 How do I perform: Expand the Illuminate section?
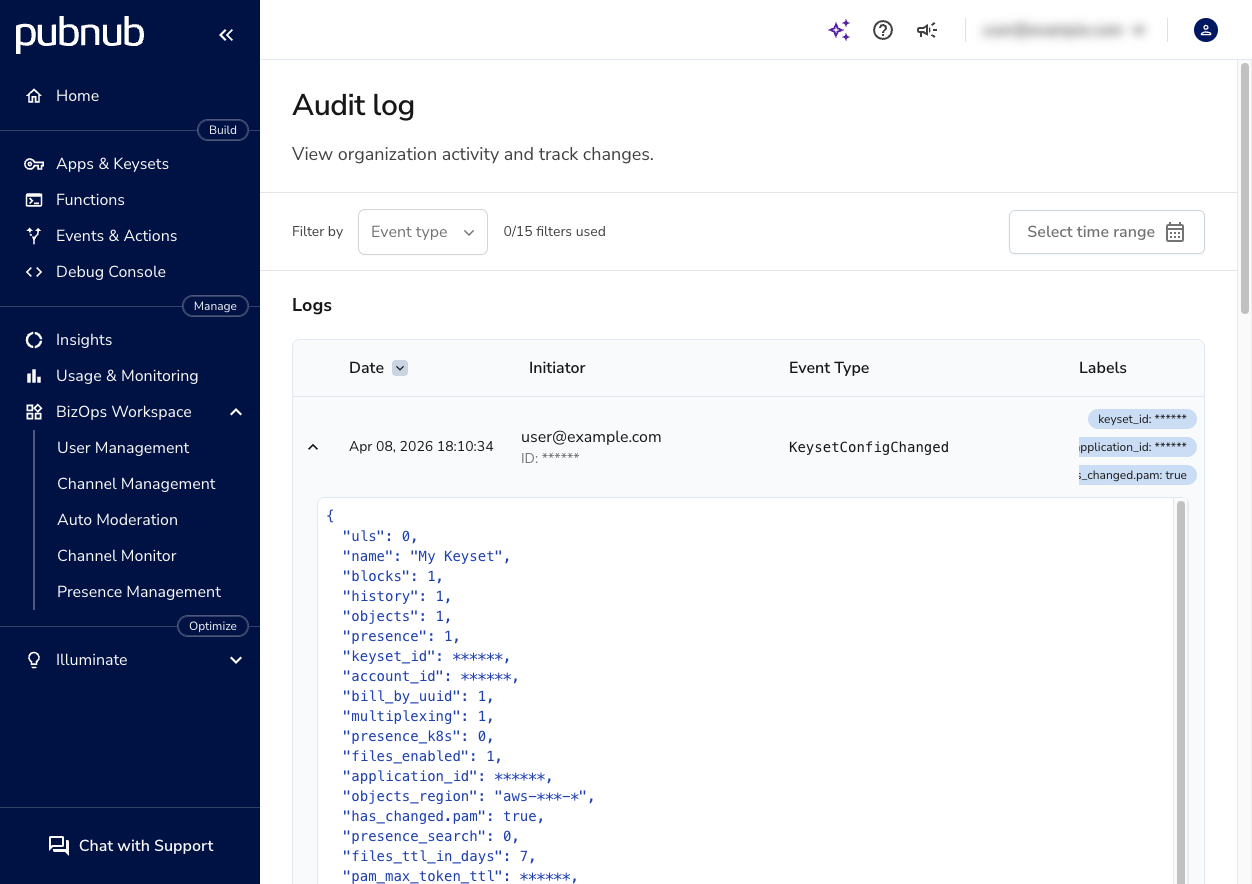[236, 659]
